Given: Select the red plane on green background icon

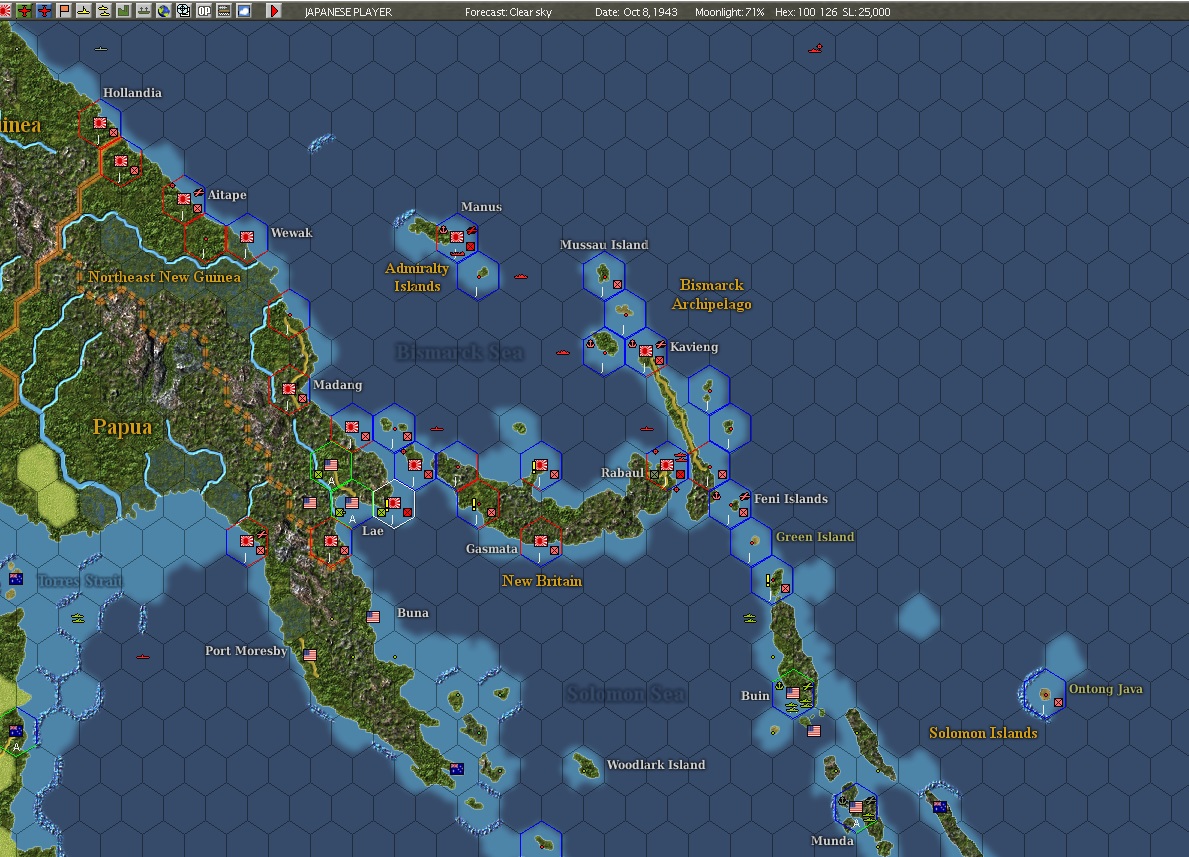Looking at the screenshot, I should [x=24, y=11].
